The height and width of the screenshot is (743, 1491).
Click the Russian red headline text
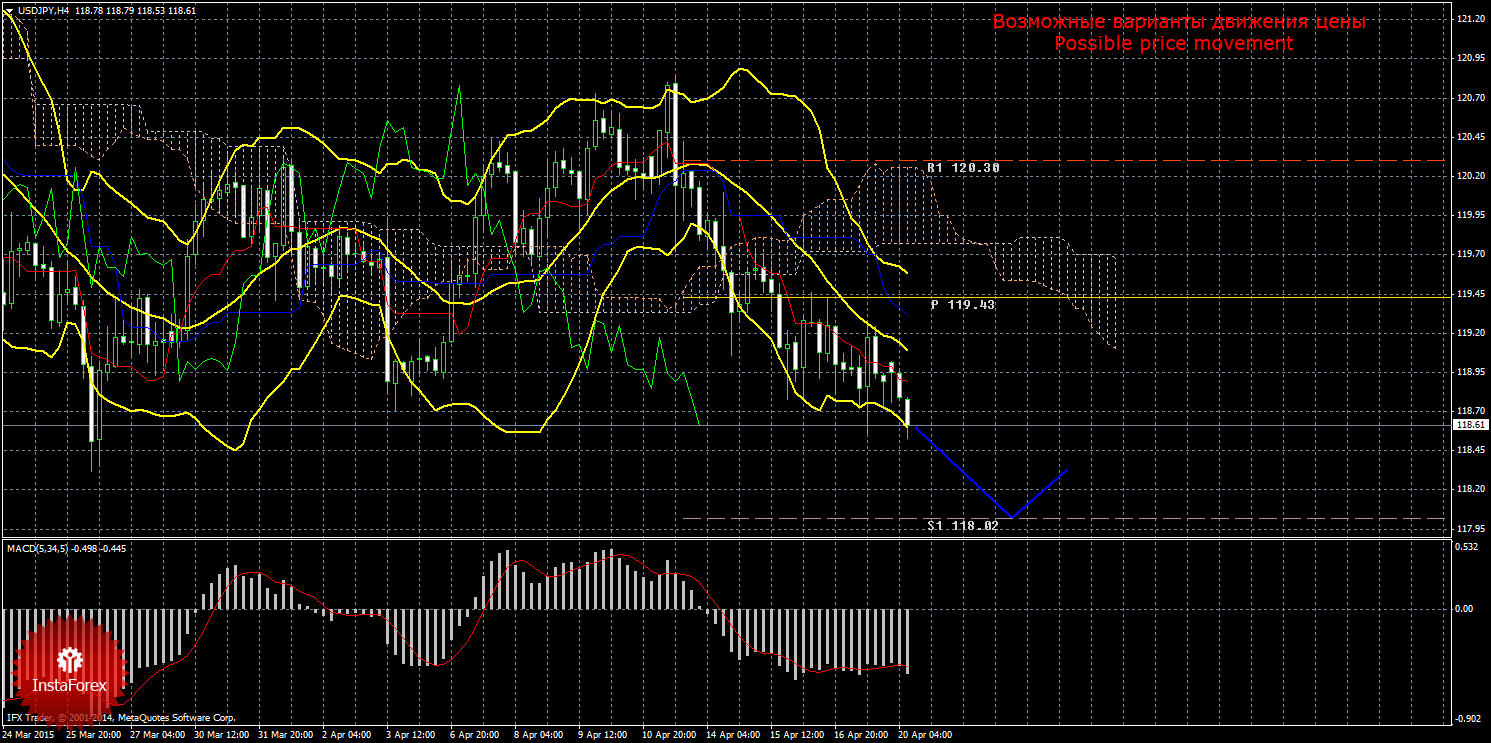coord(1178,22)
